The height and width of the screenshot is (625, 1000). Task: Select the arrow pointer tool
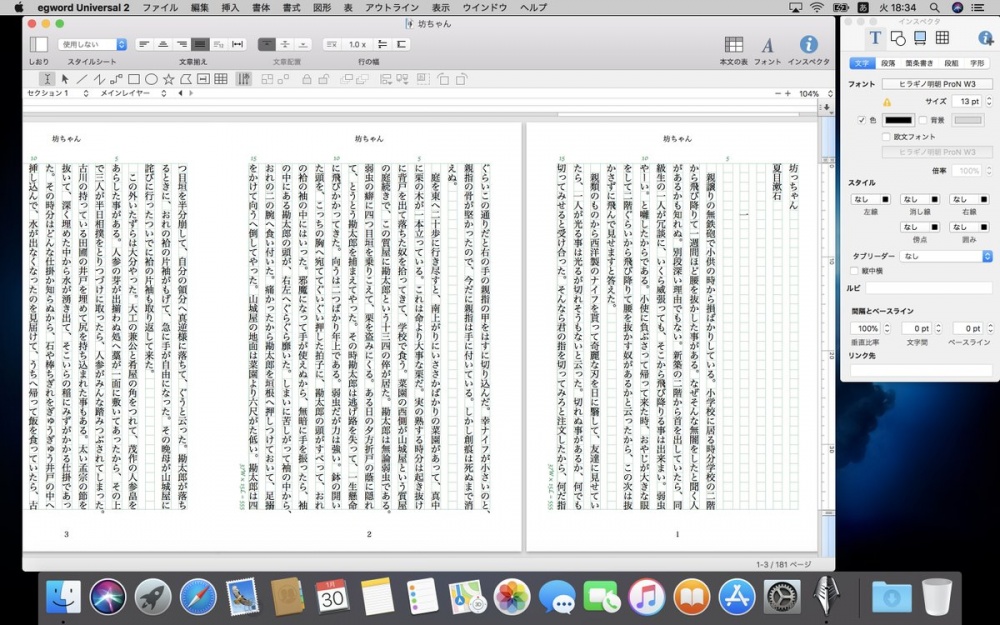point(64,79)
